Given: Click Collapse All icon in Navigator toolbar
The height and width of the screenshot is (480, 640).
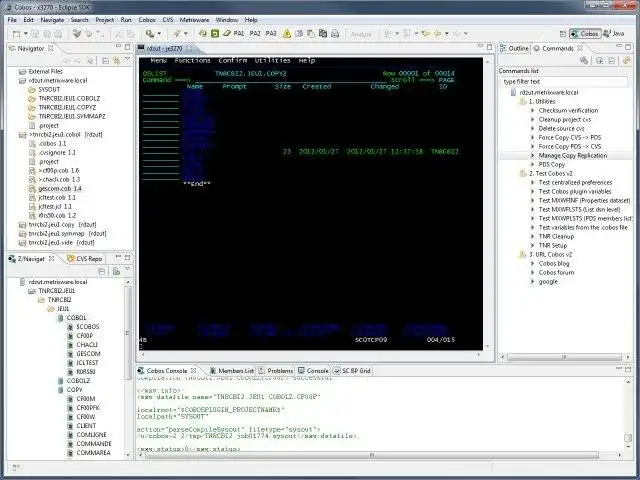Looking at the screenshot, I should (x=105, y=60).
